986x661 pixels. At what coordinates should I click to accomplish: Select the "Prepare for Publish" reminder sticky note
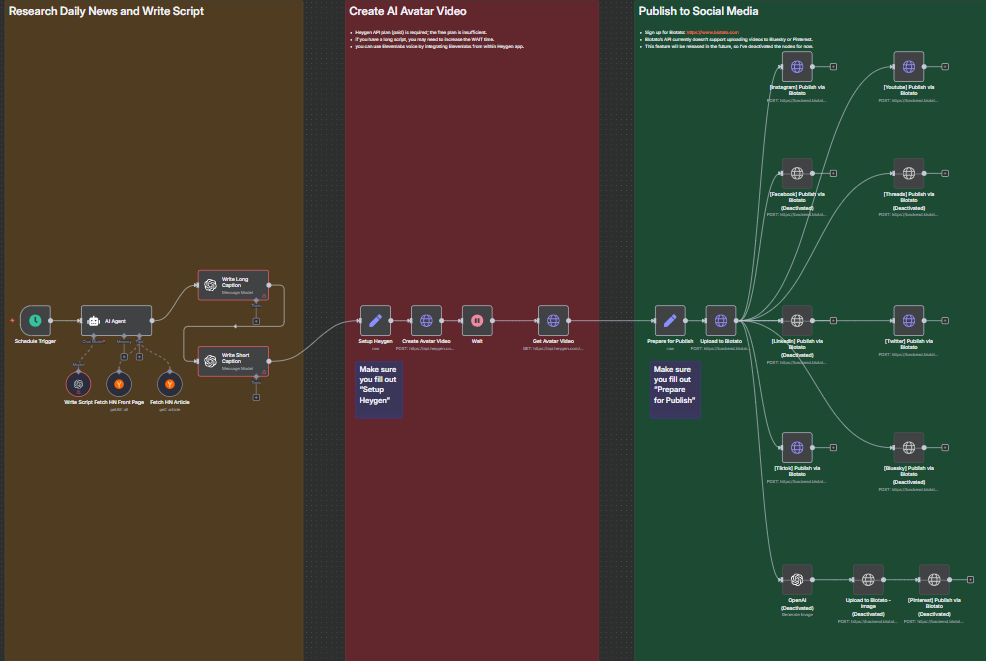[x=674, y=390]
